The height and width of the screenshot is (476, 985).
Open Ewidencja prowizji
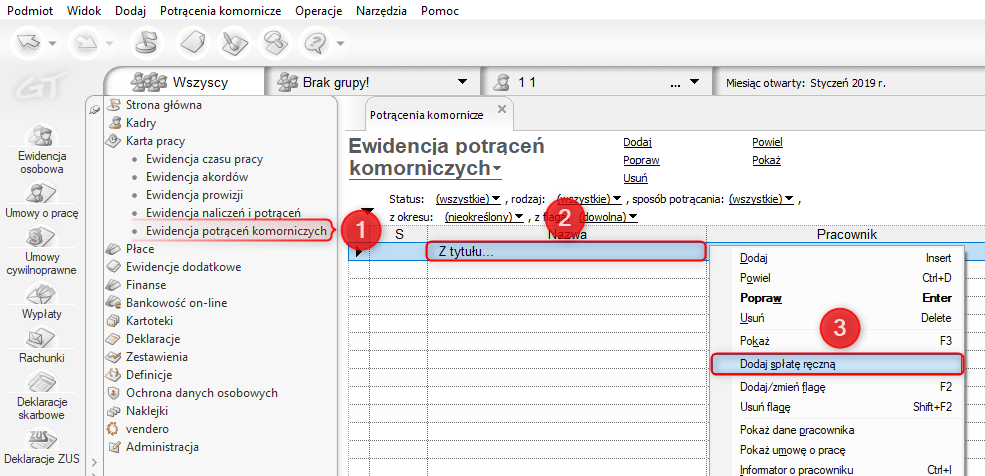pyautogui.click(x=194, y=195)
